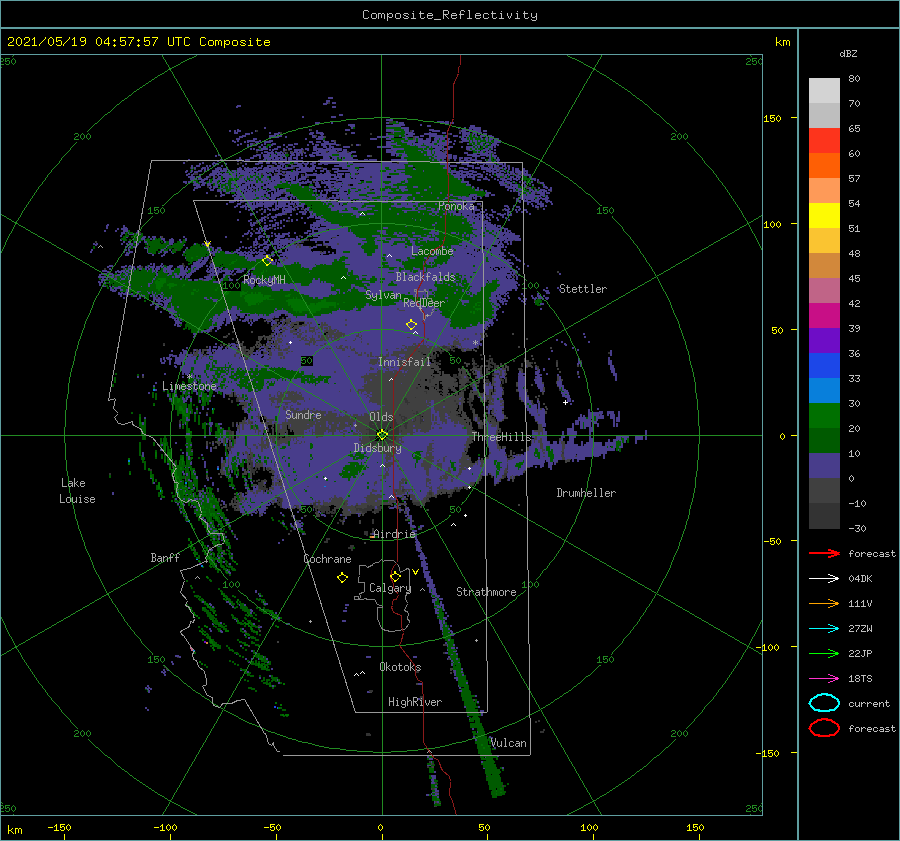Click the radar site marker near Olds
The height and width of the screenshot is (841, 900).
point(382,435)
